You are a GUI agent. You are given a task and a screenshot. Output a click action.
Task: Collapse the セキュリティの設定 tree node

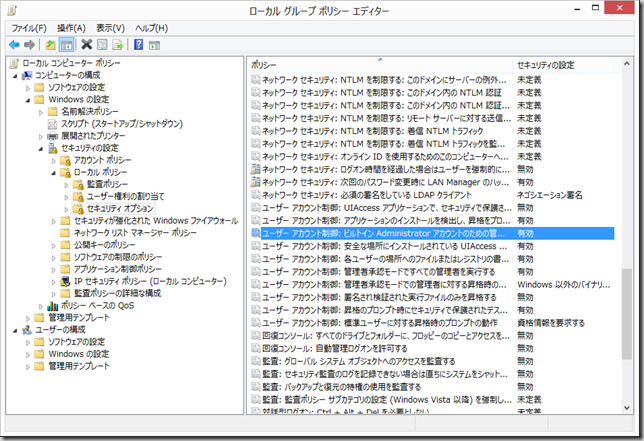pyautogui.click(x=41, y=148)
